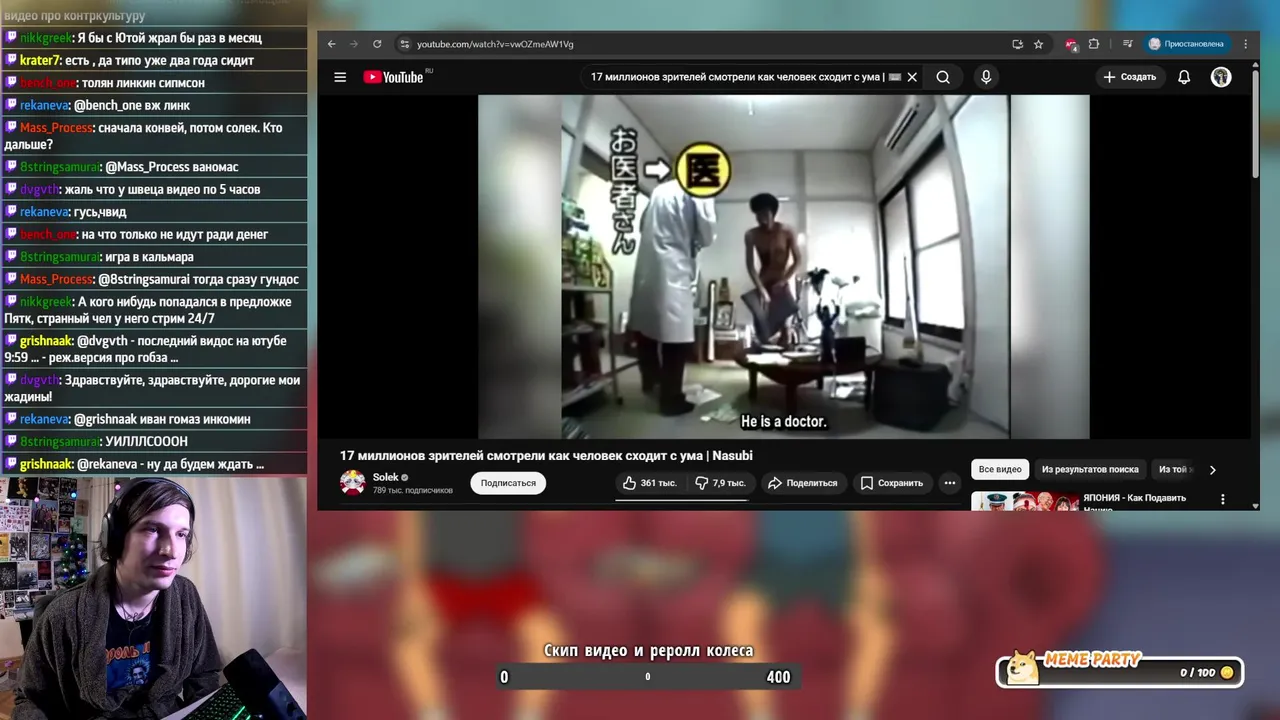Open the video's more actions ellipsis
Screen dimensions: 1280x720
(x=950, y=483)
